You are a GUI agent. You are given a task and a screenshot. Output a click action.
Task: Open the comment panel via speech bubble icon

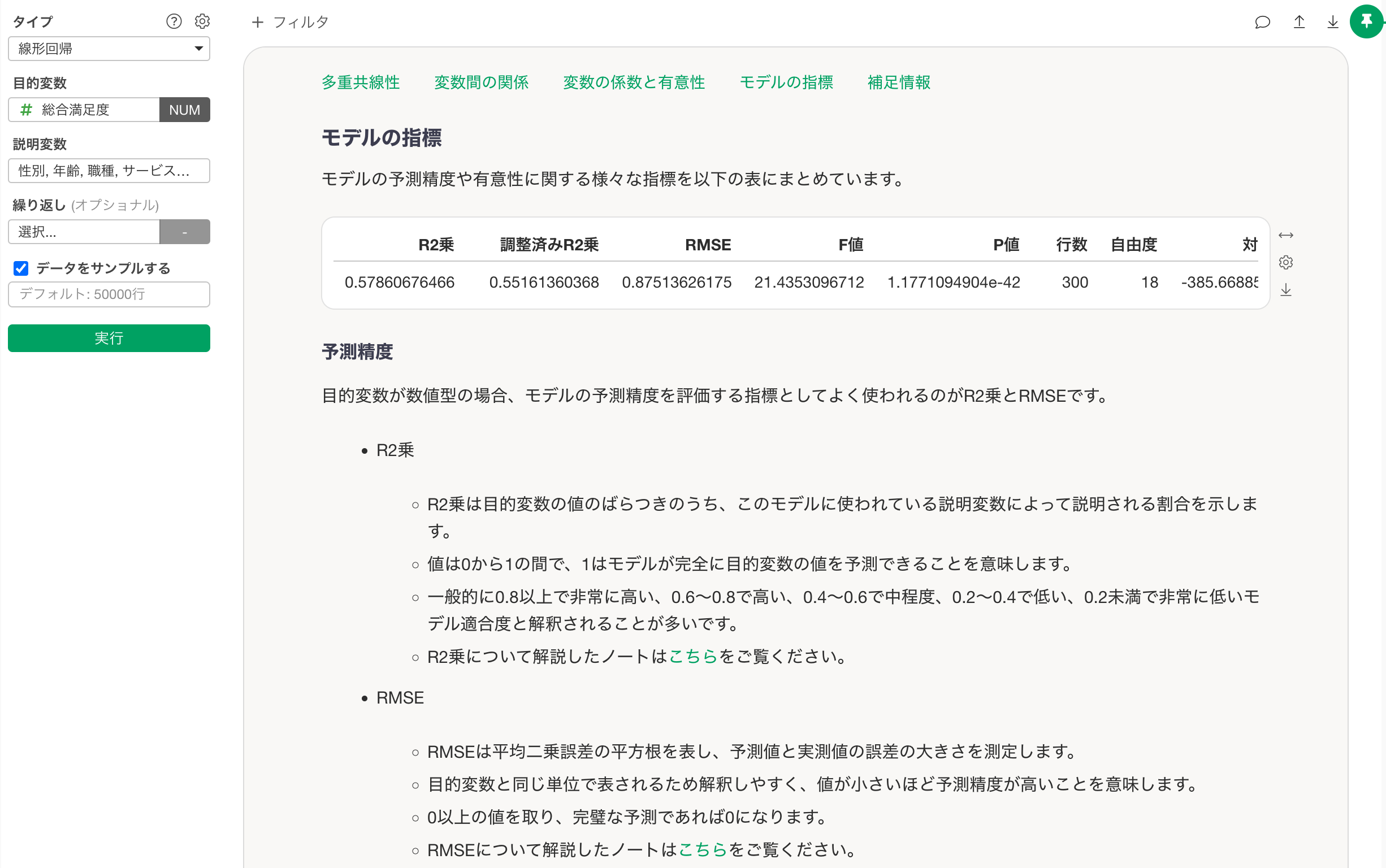(x=1263, y=22)
